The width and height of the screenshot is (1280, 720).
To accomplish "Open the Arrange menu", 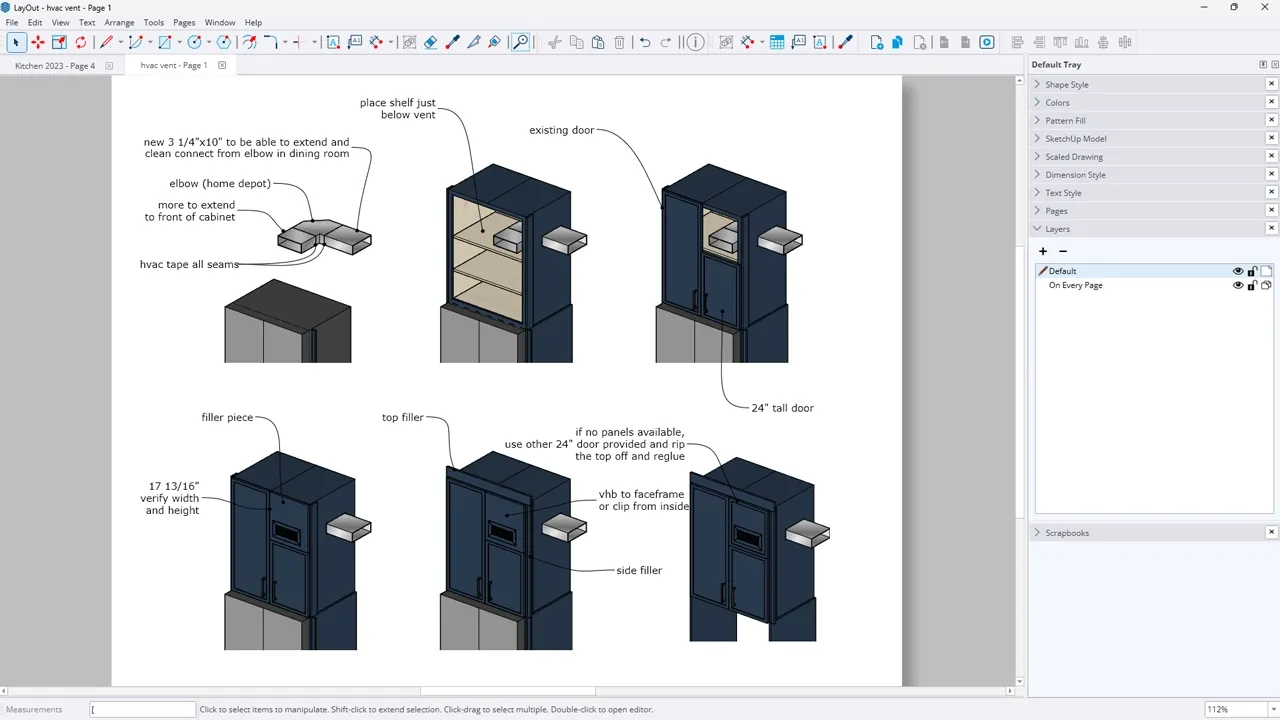I will [x=119, y=22].
